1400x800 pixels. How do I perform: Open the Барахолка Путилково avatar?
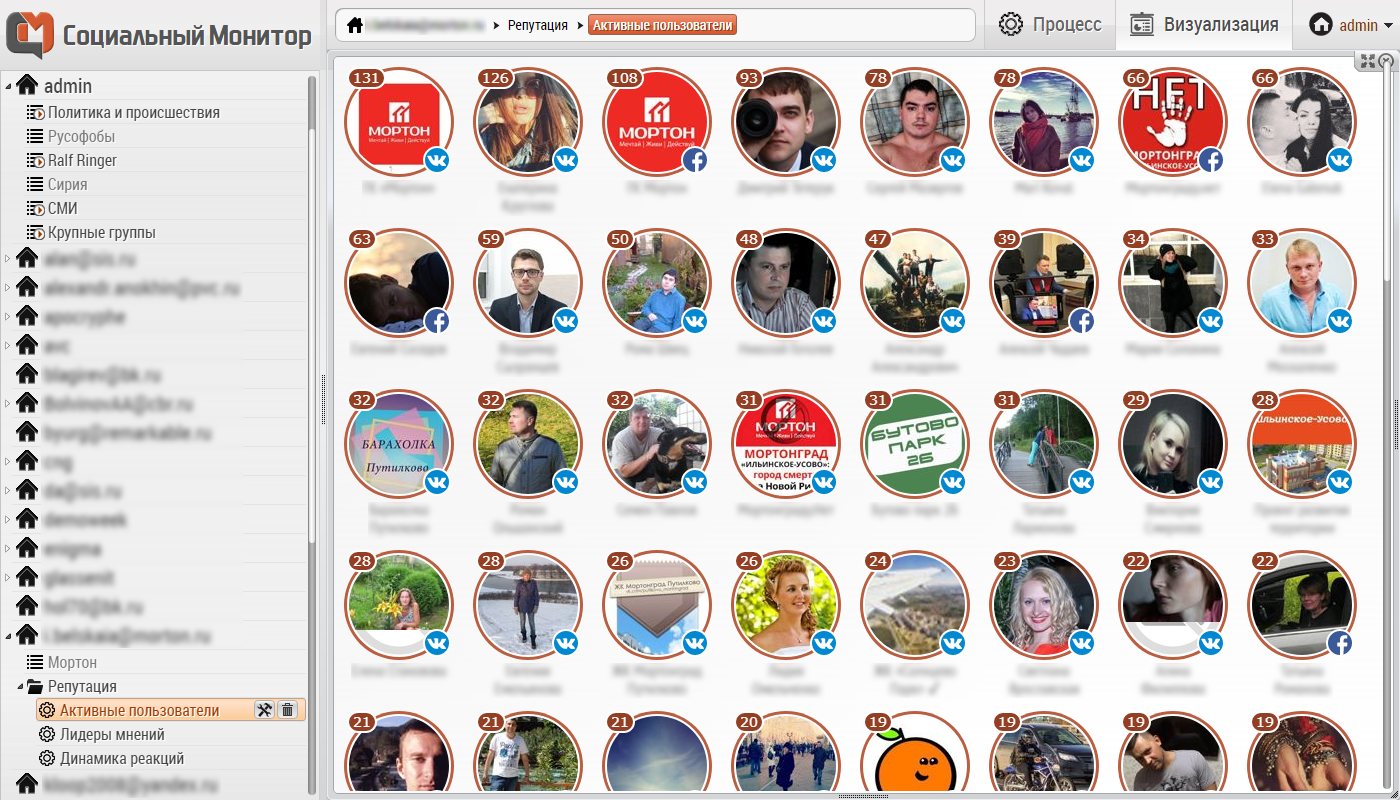coord(399,444)
